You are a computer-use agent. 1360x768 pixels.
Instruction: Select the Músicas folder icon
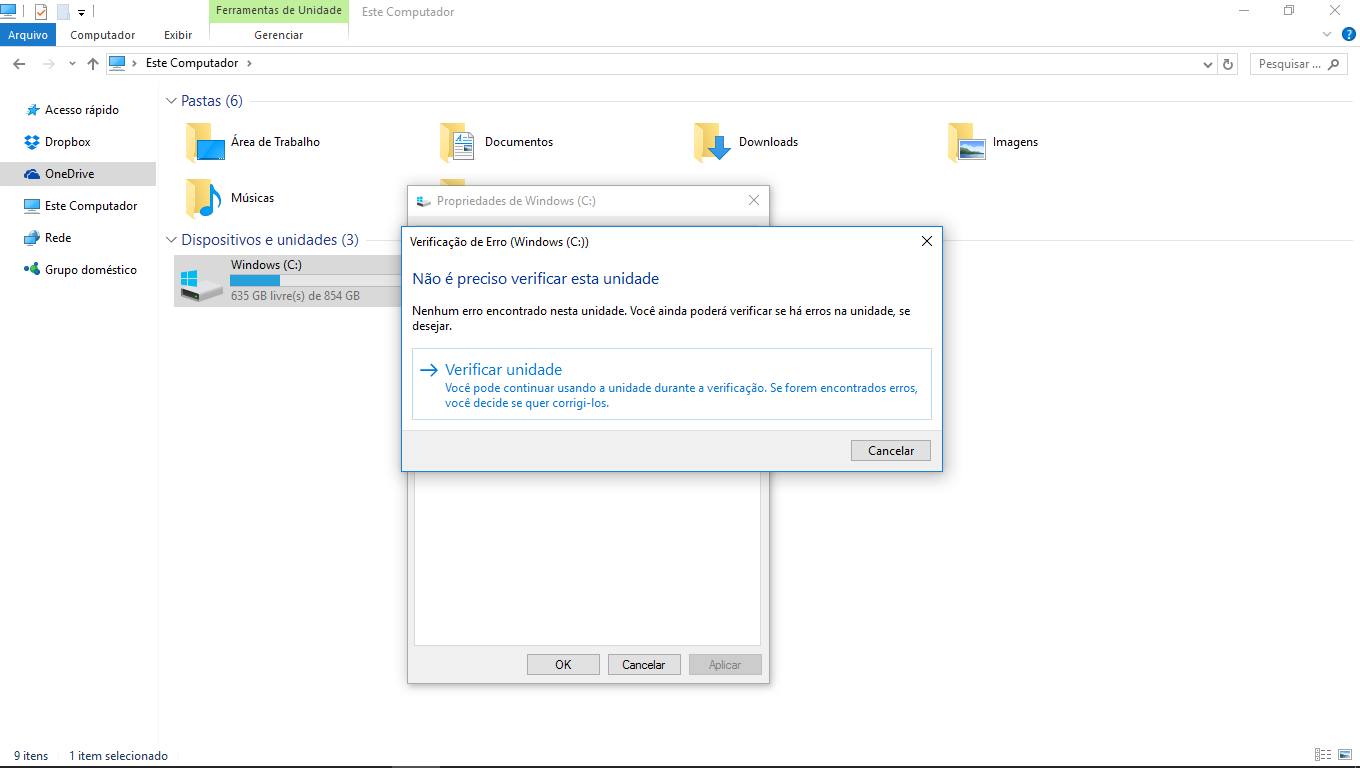point(203,198)
